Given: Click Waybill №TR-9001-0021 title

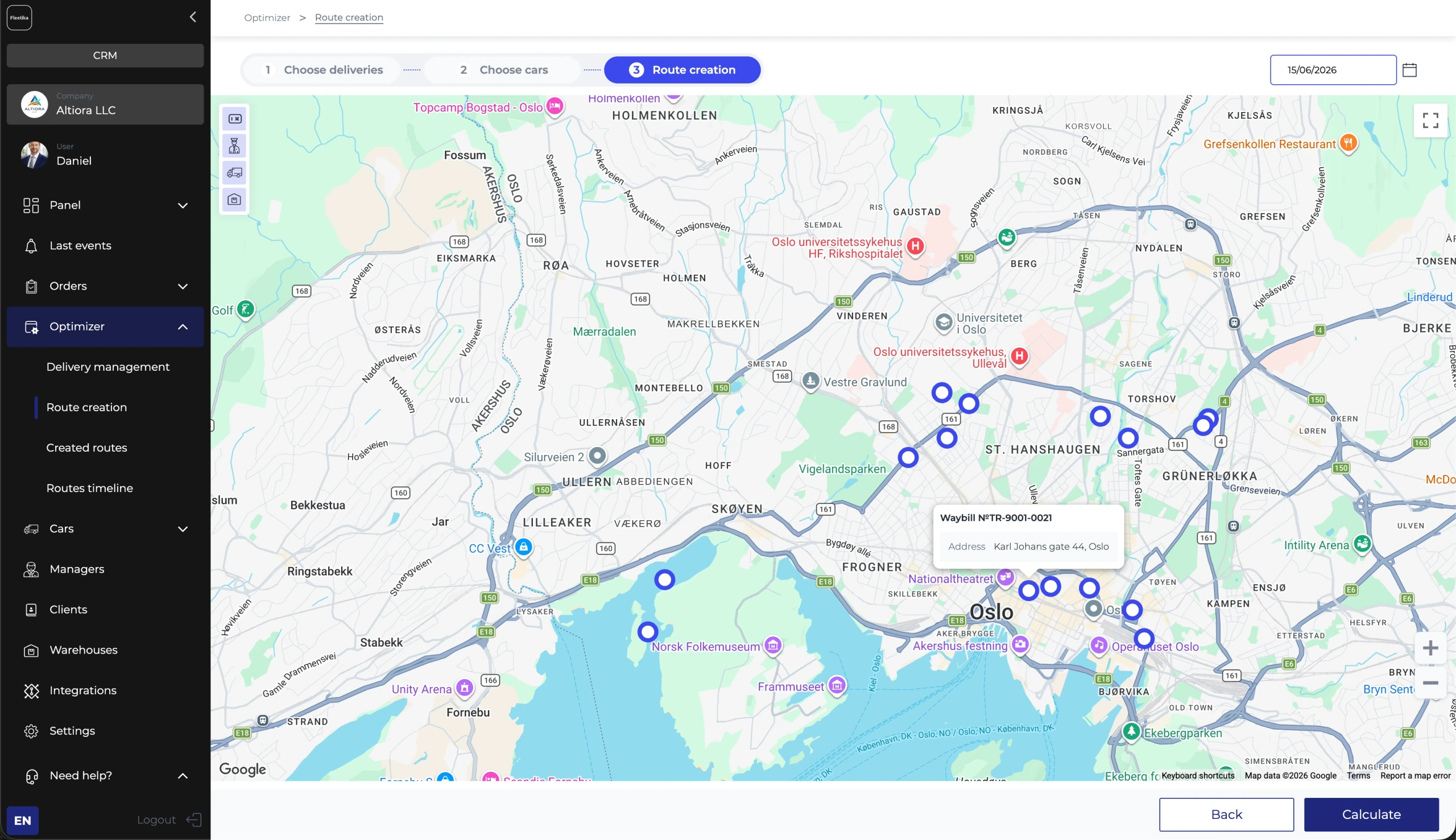Looking at the screenshot, I should 996,518.
